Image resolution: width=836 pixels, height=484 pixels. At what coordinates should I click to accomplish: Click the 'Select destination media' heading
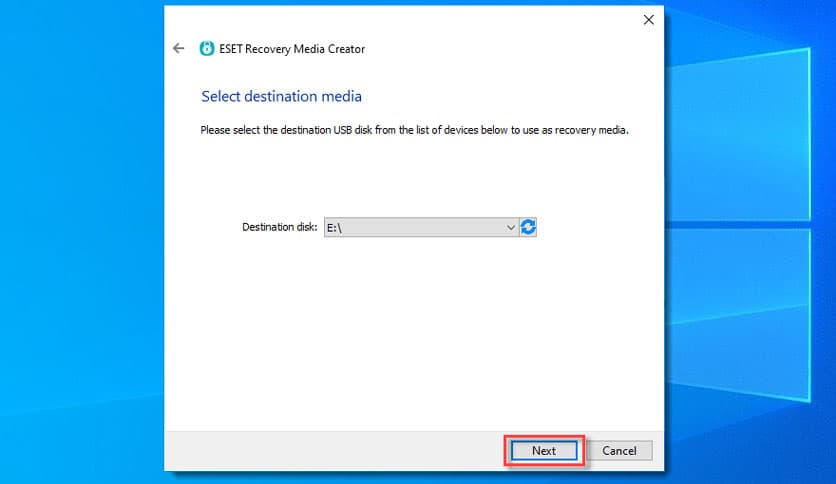pos(282,96)
